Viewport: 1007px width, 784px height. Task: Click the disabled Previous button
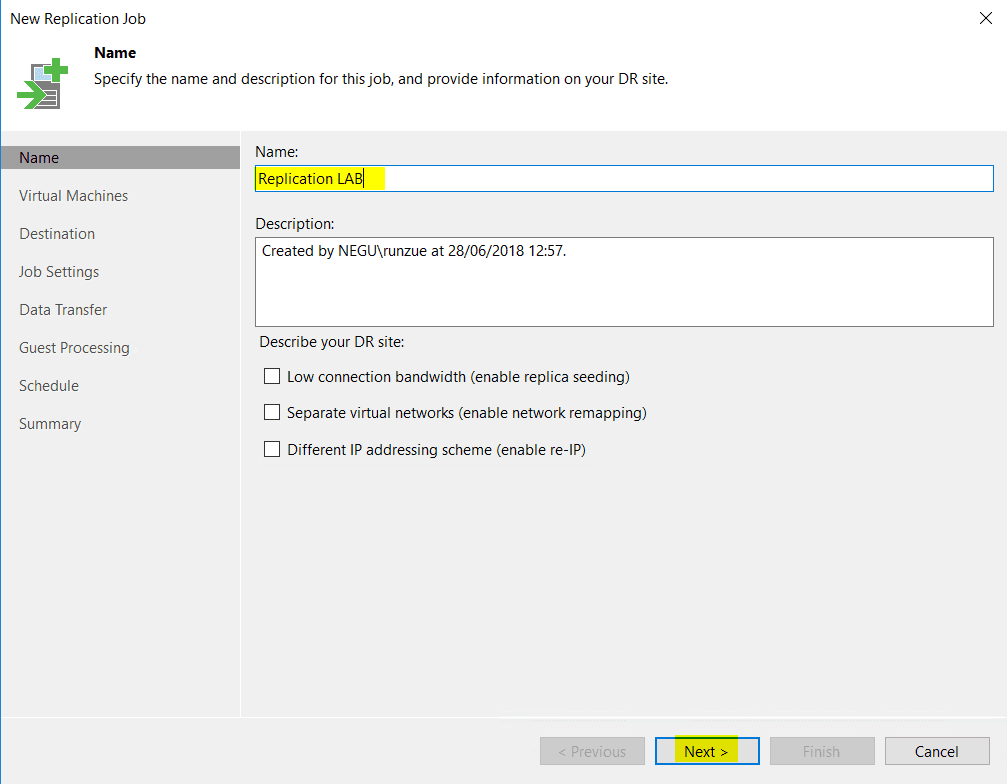point(592,751)
